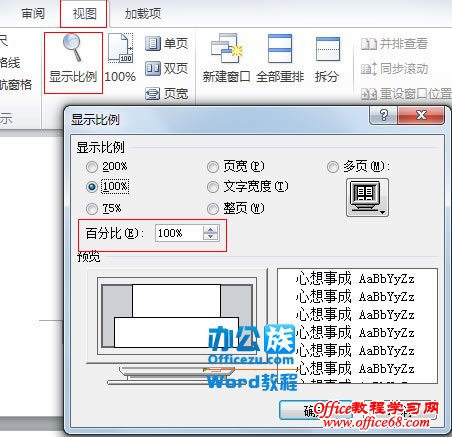Switch to the 审阅 review tab
Screen dimensions: 452x437
pos(33,14)
